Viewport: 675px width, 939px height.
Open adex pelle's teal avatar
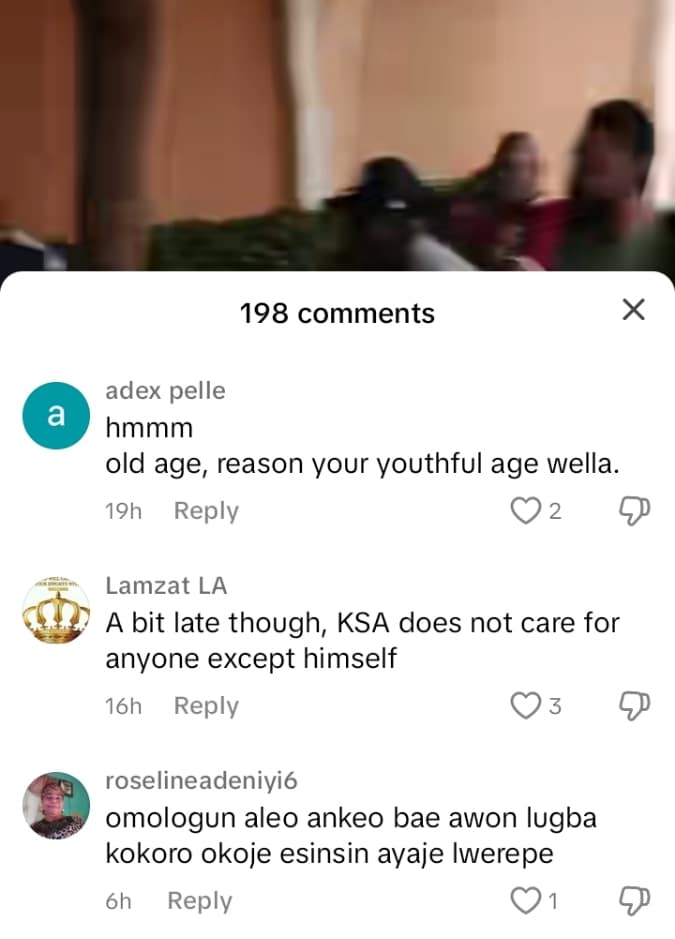[56, 415]
